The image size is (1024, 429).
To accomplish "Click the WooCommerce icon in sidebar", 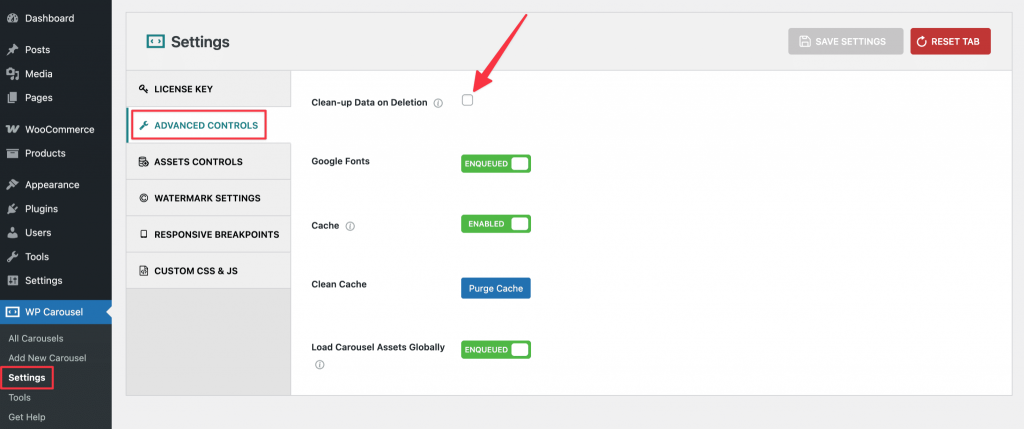I will pos(12,129).
